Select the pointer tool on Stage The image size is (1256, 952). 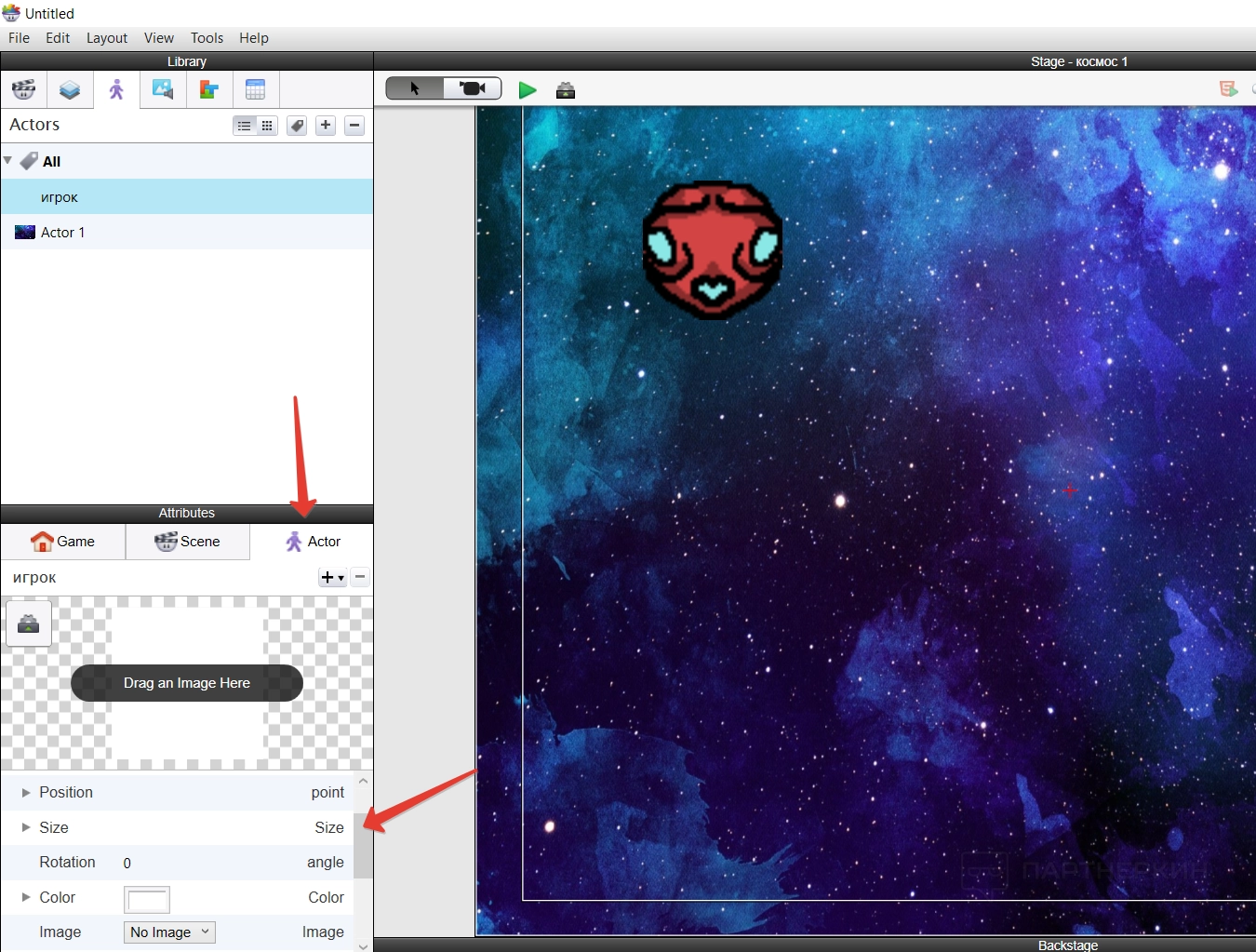coord(415,88)
